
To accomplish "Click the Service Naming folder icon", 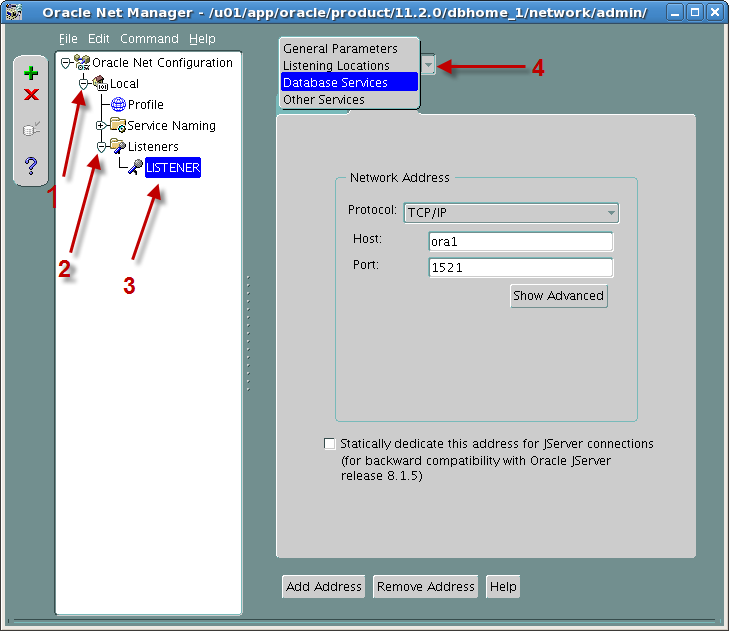I will 118,125.
